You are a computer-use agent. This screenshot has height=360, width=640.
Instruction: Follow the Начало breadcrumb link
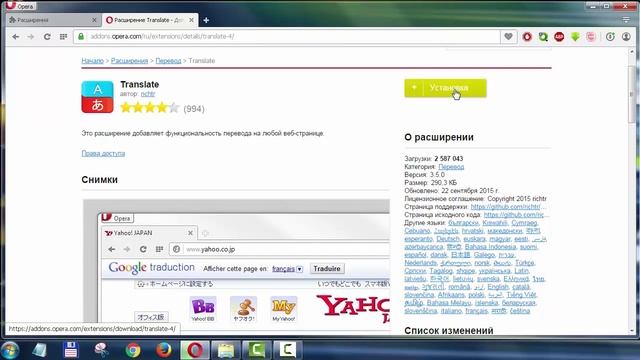(x=92, y=60)
